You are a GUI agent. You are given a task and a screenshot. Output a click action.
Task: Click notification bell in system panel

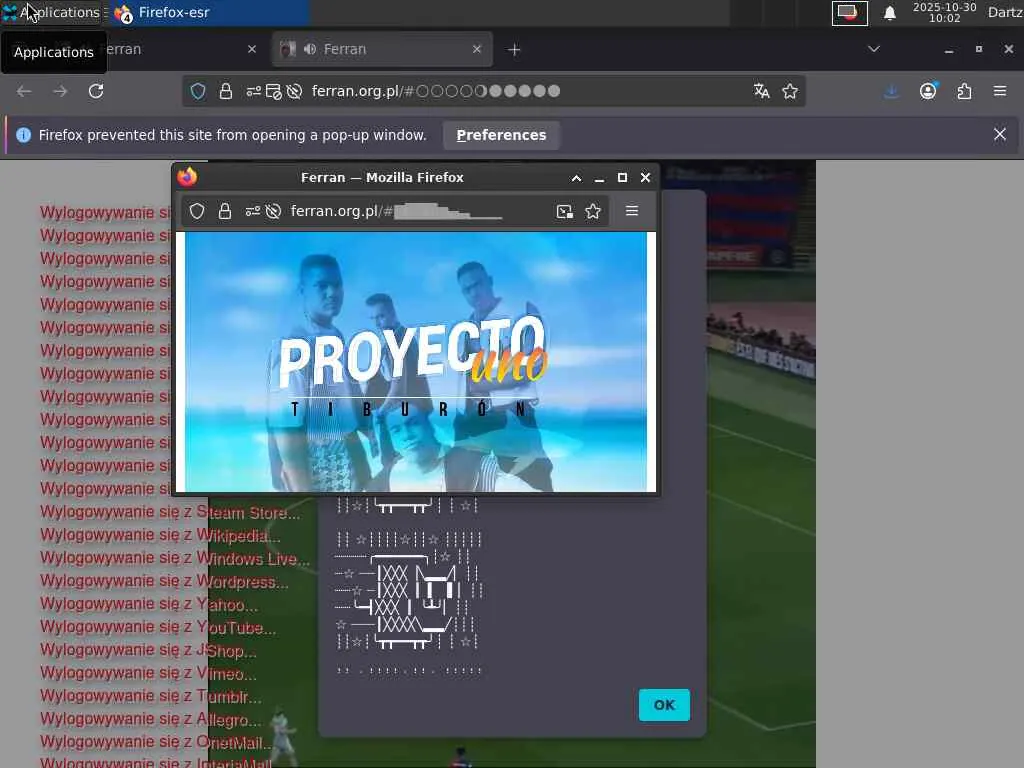[x=889, y=13]
